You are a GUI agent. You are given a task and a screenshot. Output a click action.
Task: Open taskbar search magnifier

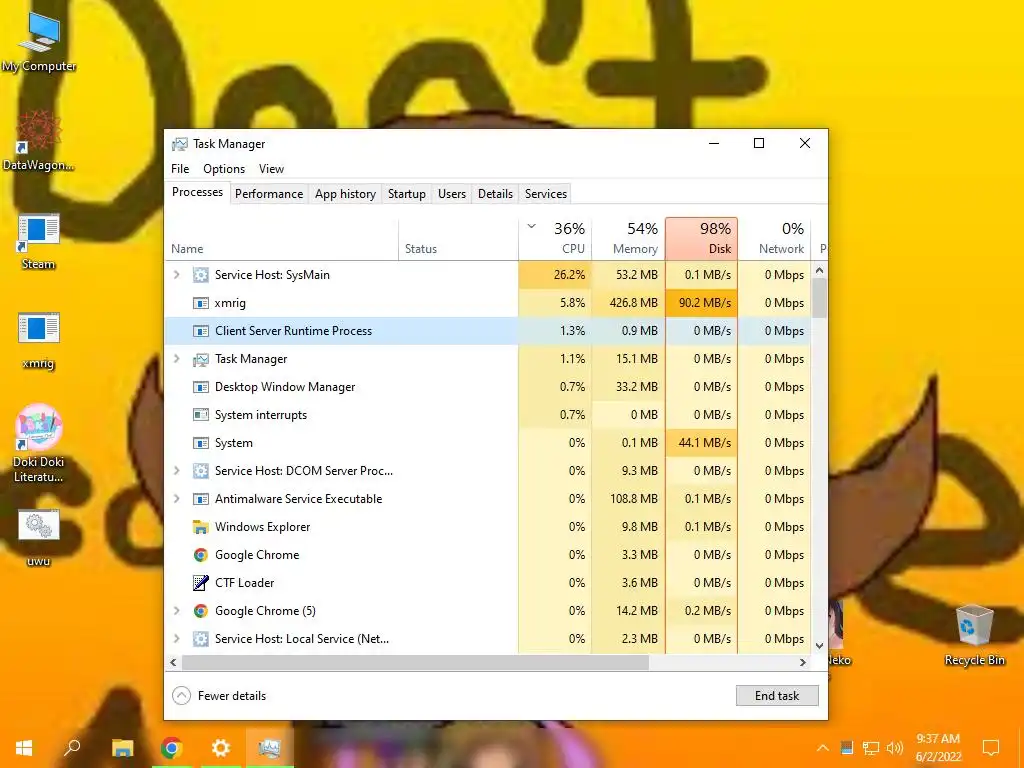click(72, 748)
